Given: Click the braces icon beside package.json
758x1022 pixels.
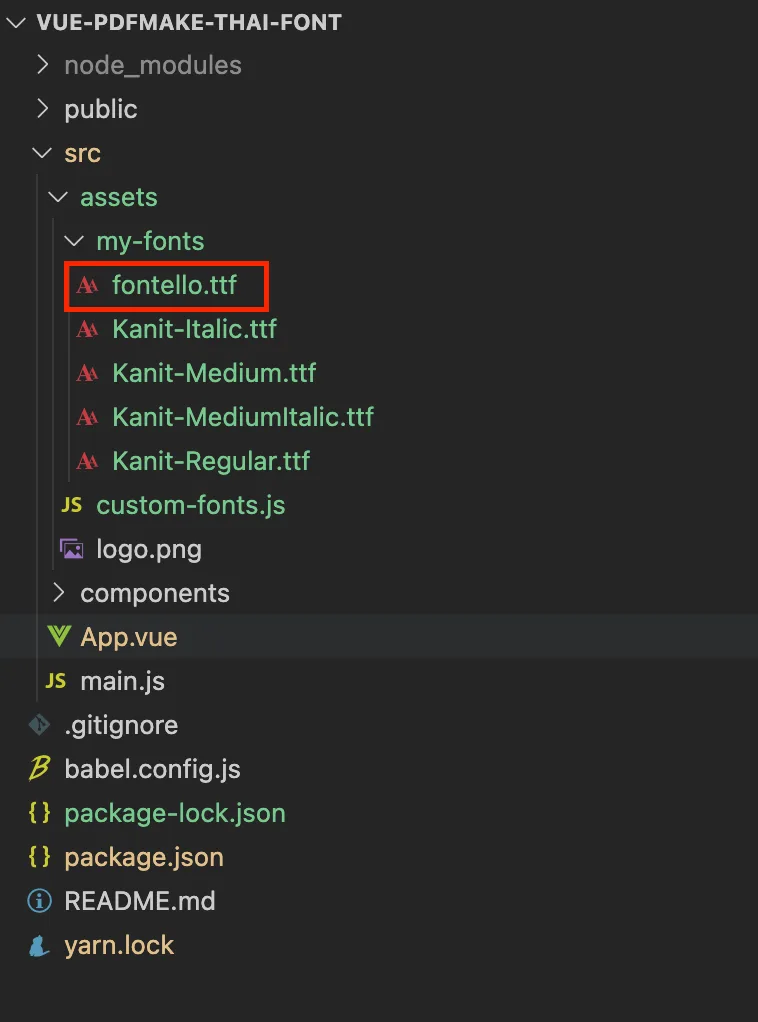Looking at the screenshot, I should (40, 856).
